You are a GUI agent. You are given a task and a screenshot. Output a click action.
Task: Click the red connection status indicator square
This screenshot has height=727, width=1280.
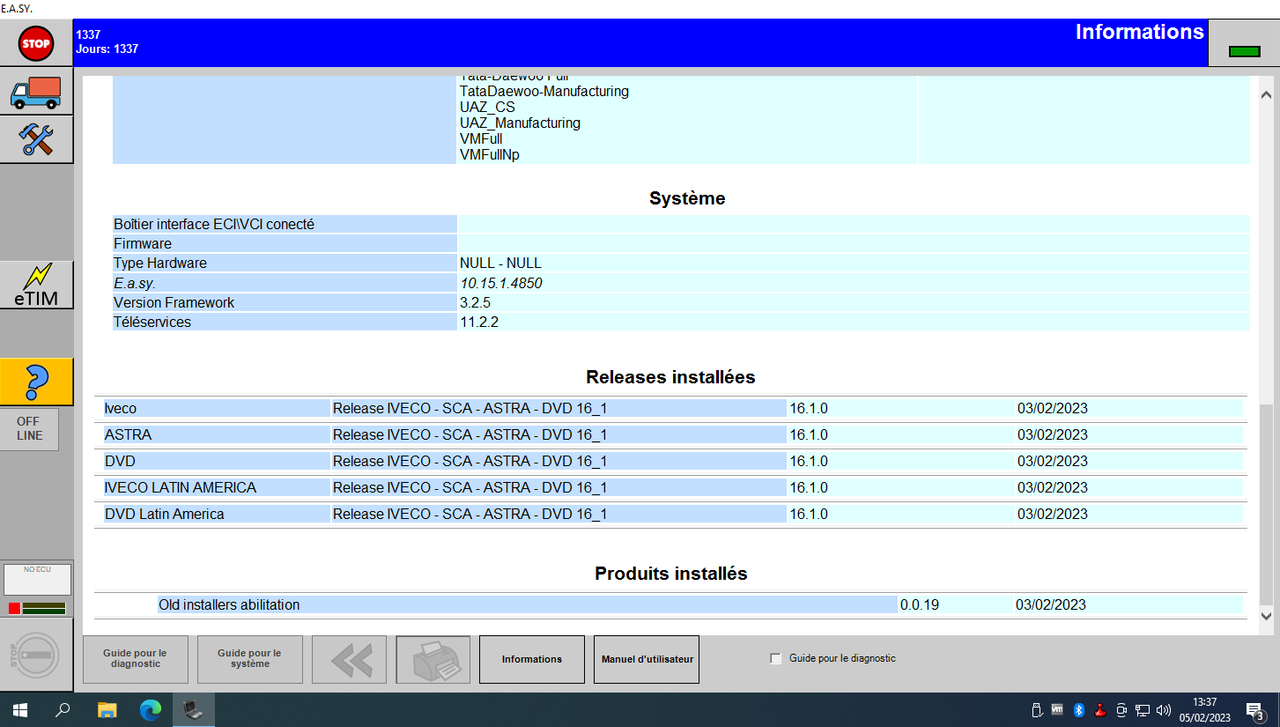pos(15,608)
